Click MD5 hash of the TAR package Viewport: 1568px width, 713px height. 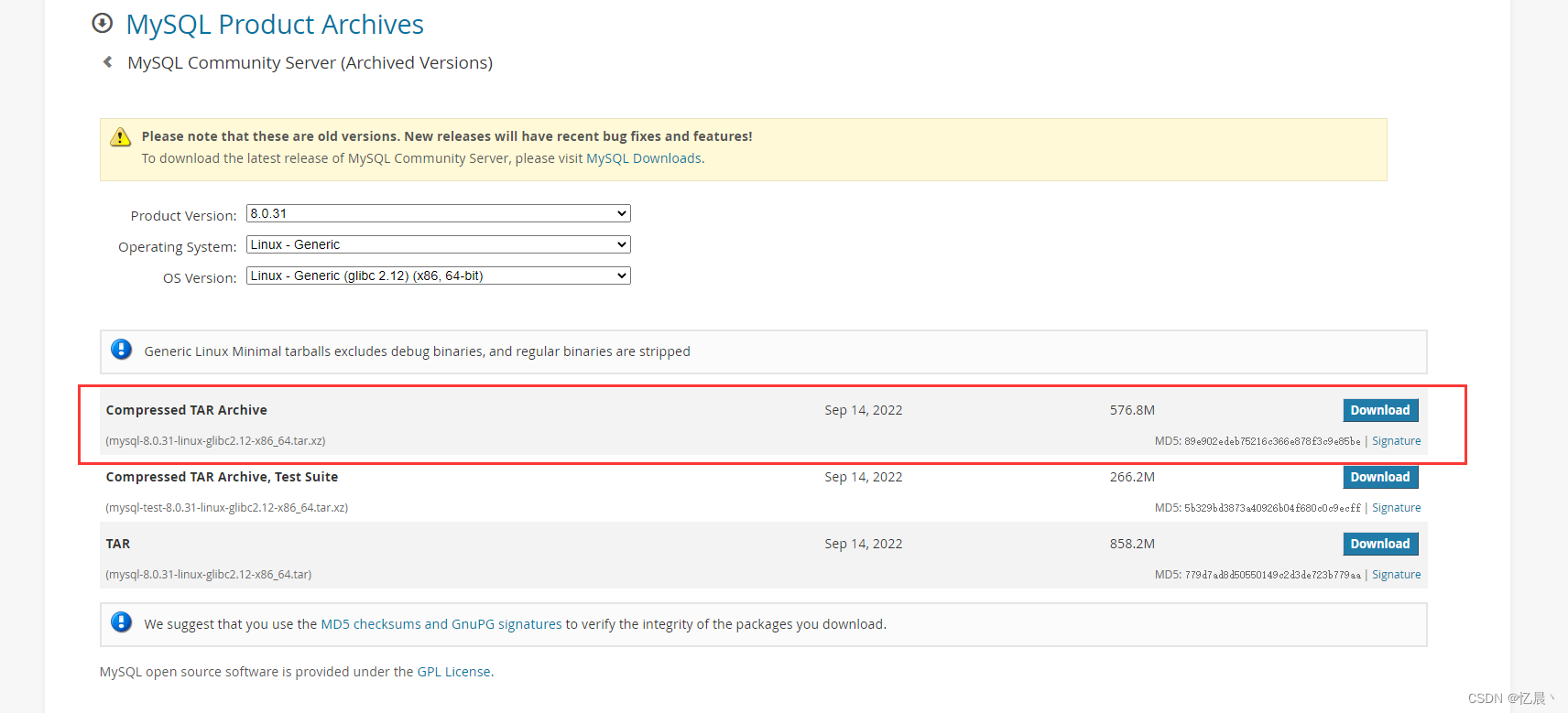click(1272, 575)
